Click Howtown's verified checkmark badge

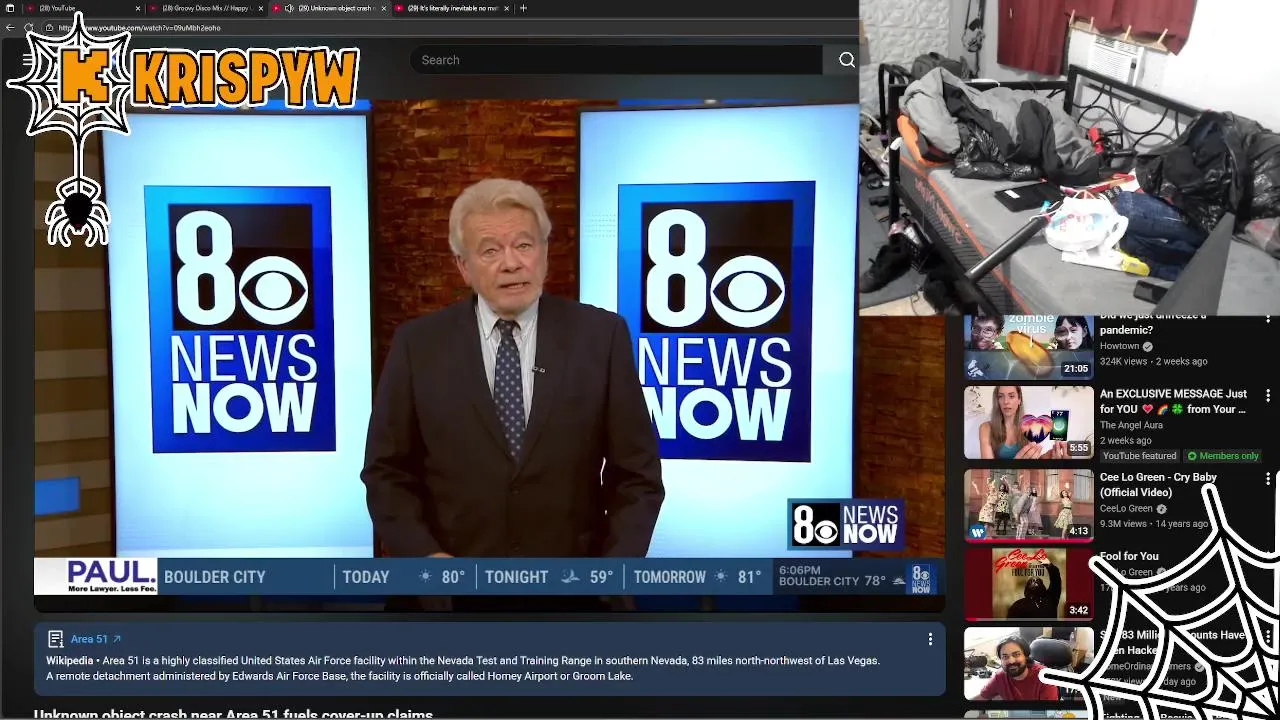pos(1148,346)
